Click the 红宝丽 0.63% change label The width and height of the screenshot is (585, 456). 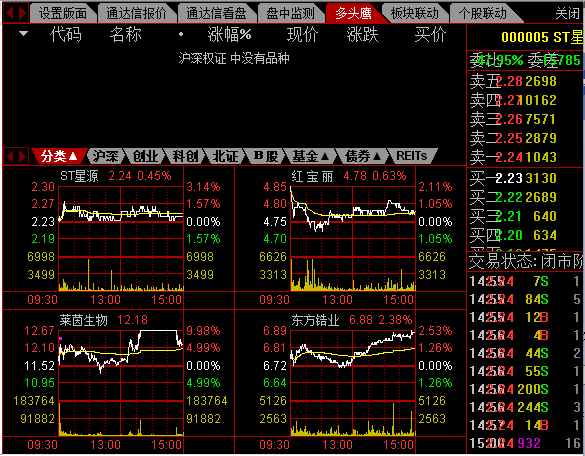coord(389,176)
